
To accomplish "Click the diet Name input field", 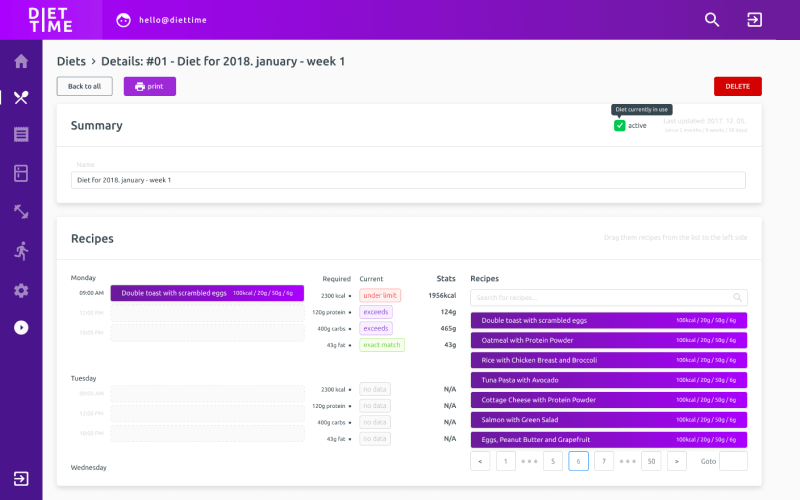I will 408,180.
